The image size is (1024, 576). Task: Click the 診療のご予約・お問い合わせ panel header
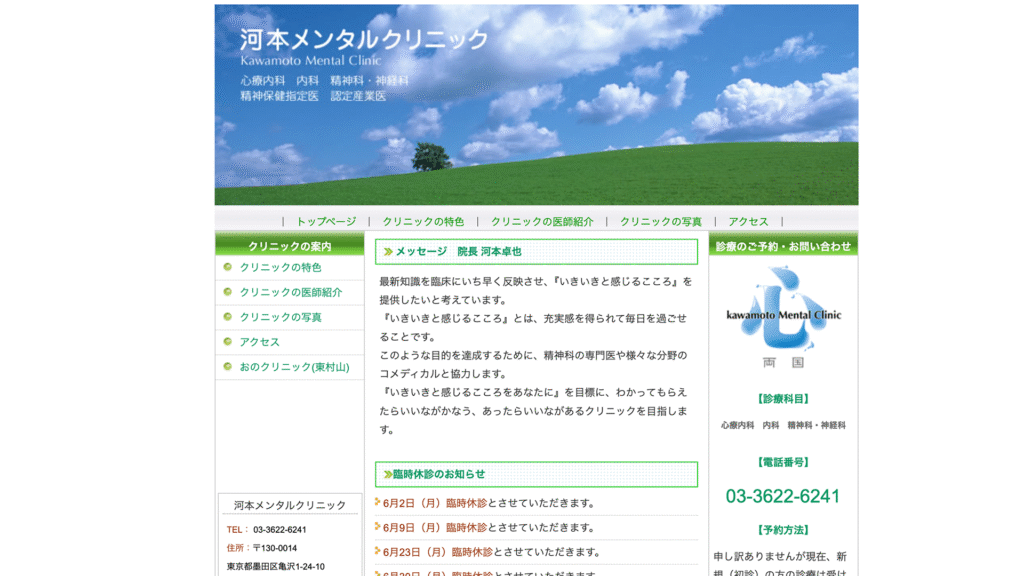click(783, 246)
